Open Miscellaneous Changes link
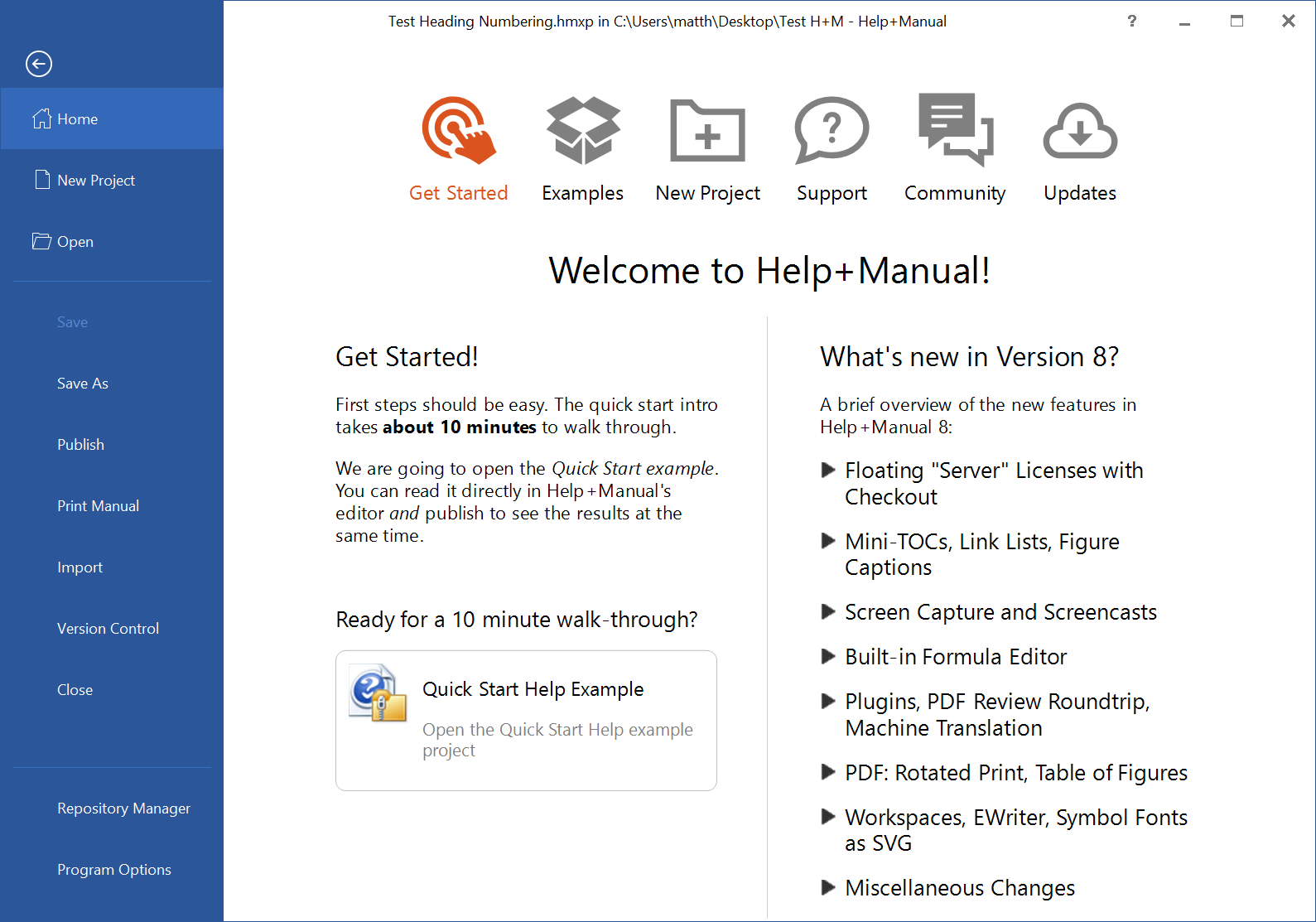Image resolution: width=1316 pixels, height=922 pixels. click(x=960, y=888)
